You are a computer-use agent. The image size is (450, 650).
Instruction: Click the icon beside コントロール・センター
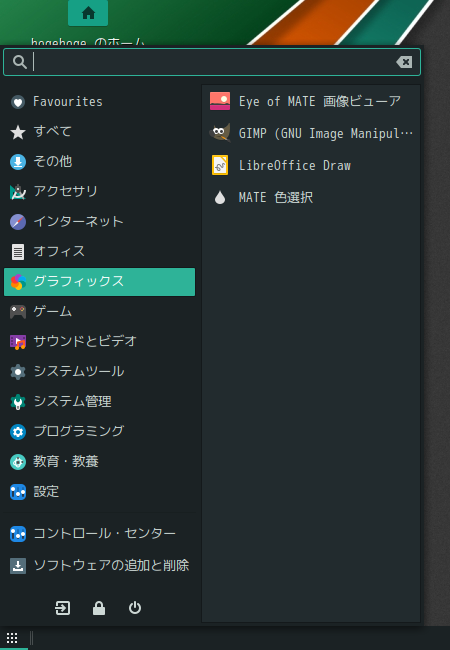[x=18, y=534]
